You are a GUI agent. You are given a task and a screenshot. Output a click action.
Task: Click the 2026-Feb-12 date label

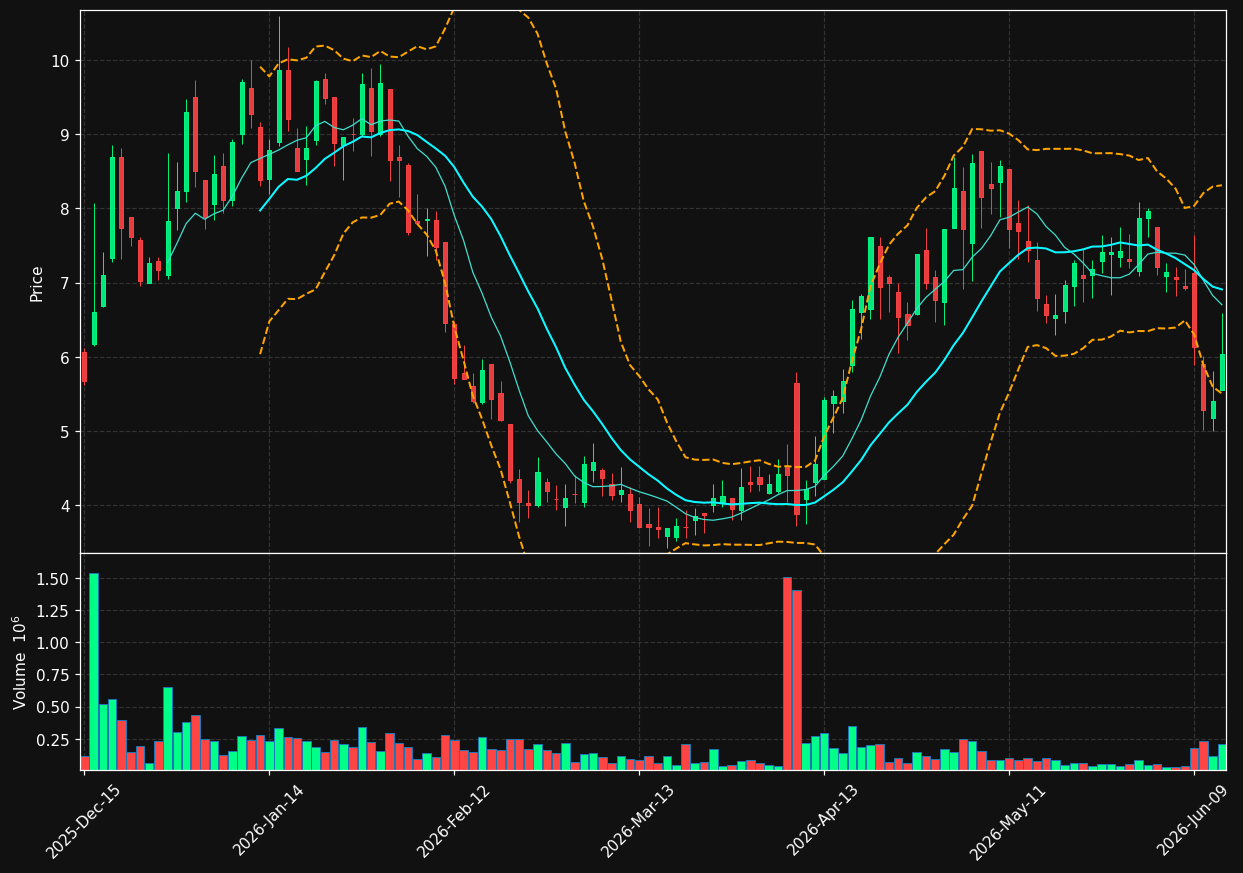coord(453,822)
